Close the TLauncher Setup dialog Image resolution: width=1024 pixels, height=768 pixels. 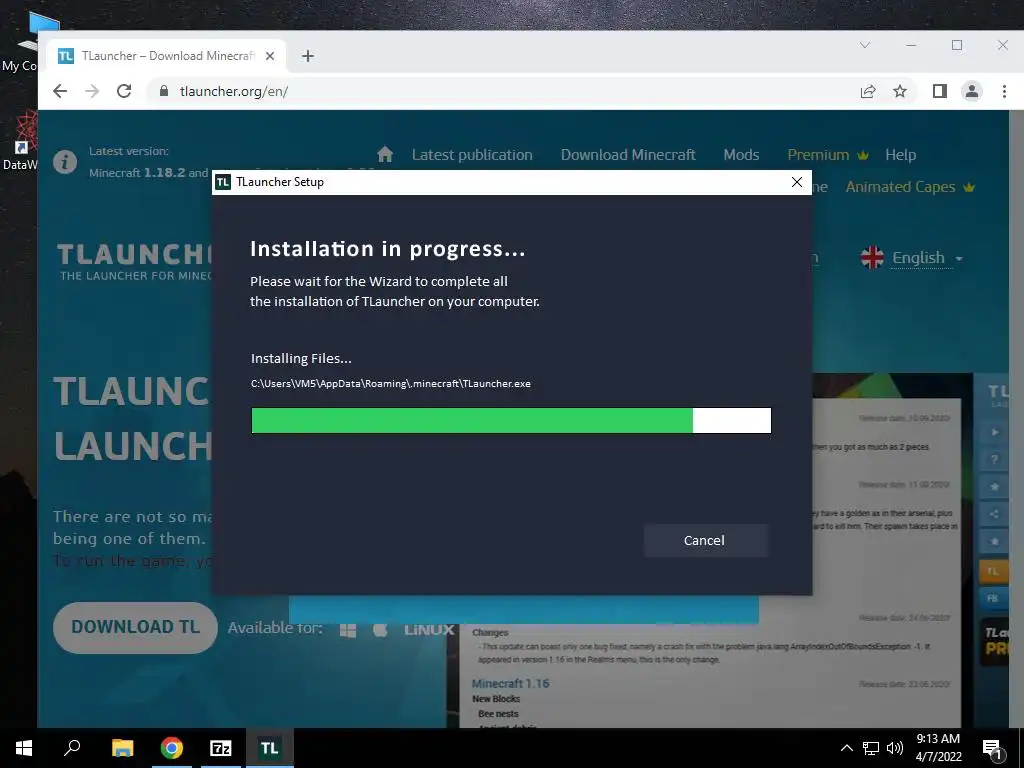click(x=797, y=182)
